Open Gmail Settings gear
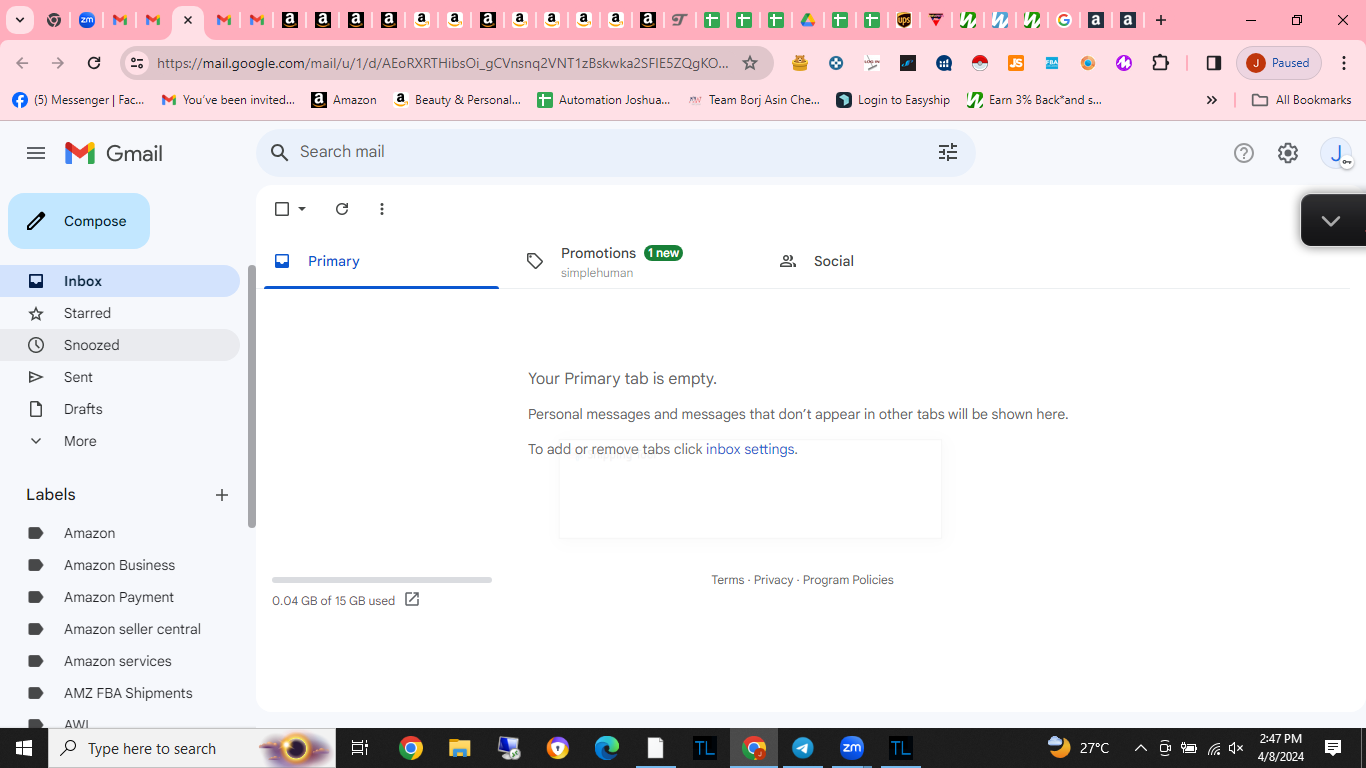The image size is (1366, 768). coord(1288,153)
